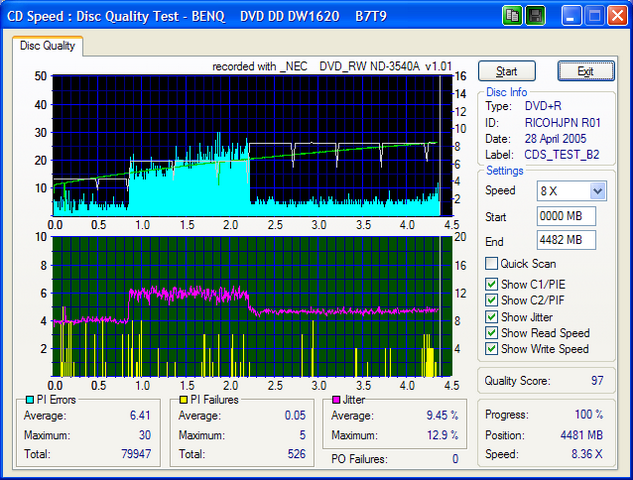Click the PI Failures average 0.05
Viewport: 633px width, 480px height.
(x=295, y=415)
